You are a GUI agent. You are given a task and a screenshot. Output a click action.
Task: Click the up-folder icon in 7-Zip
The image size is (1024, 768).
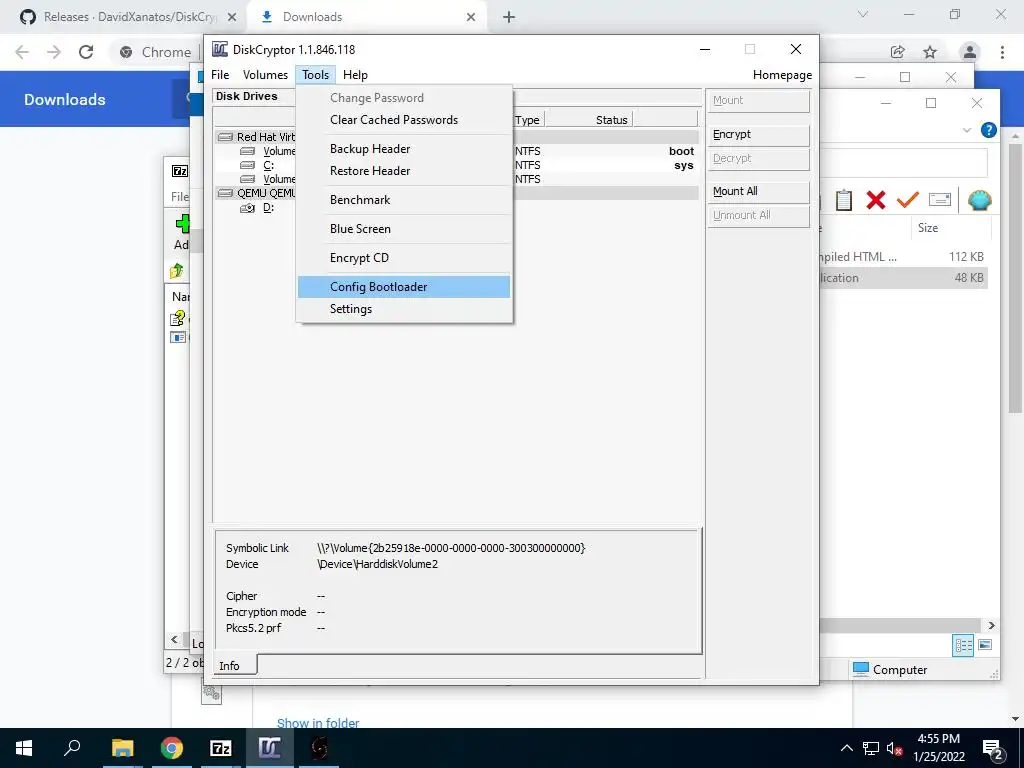tap(176, 270)
